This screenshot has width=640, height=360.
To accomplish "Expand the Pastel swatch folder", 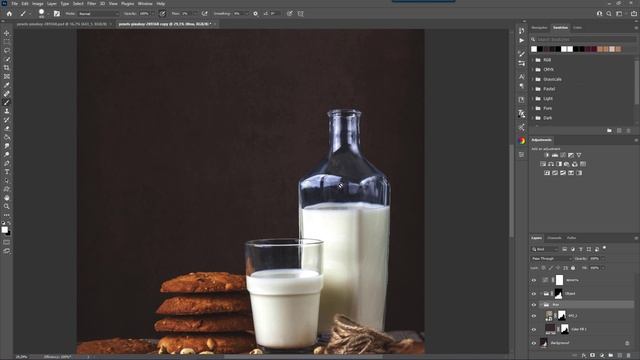I will (x=533, y=89).
